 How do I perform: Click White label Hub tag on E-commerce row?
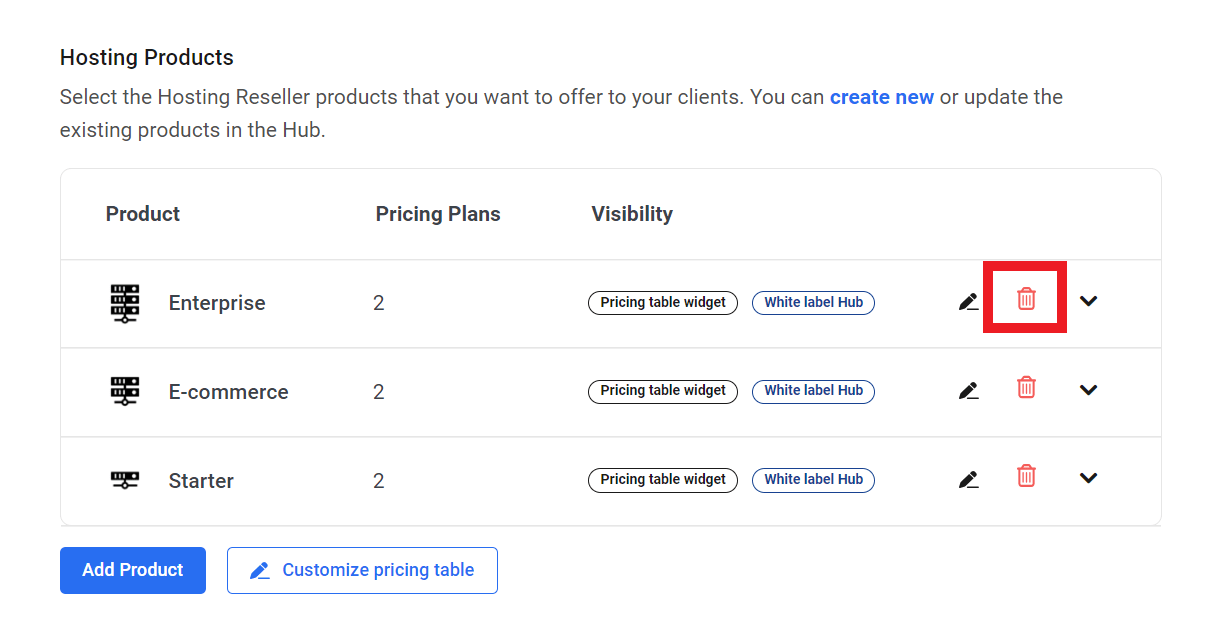pos(813,391)
